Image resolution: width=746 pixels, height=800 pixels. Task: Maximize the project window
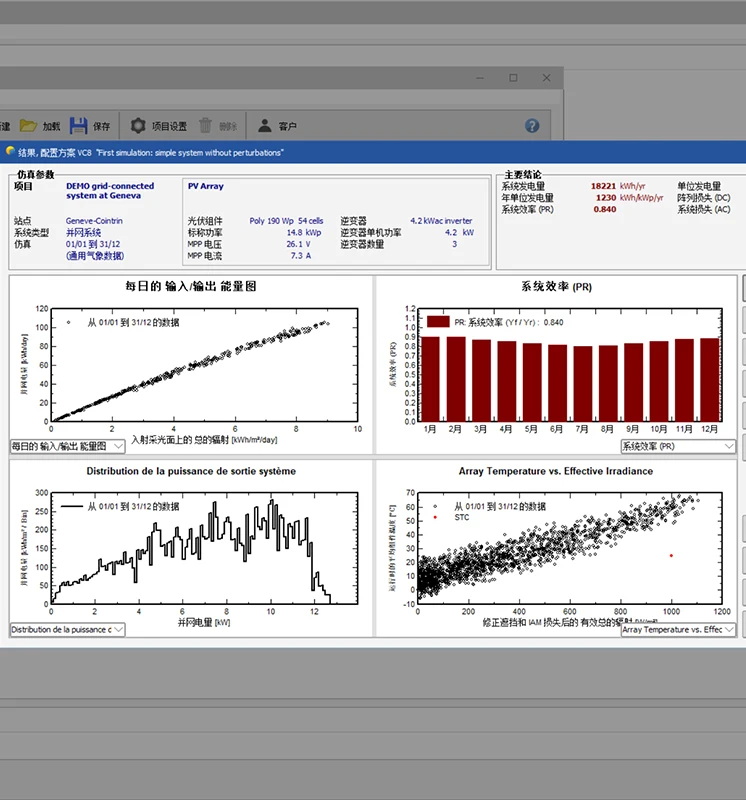click(x=513, y=78)
